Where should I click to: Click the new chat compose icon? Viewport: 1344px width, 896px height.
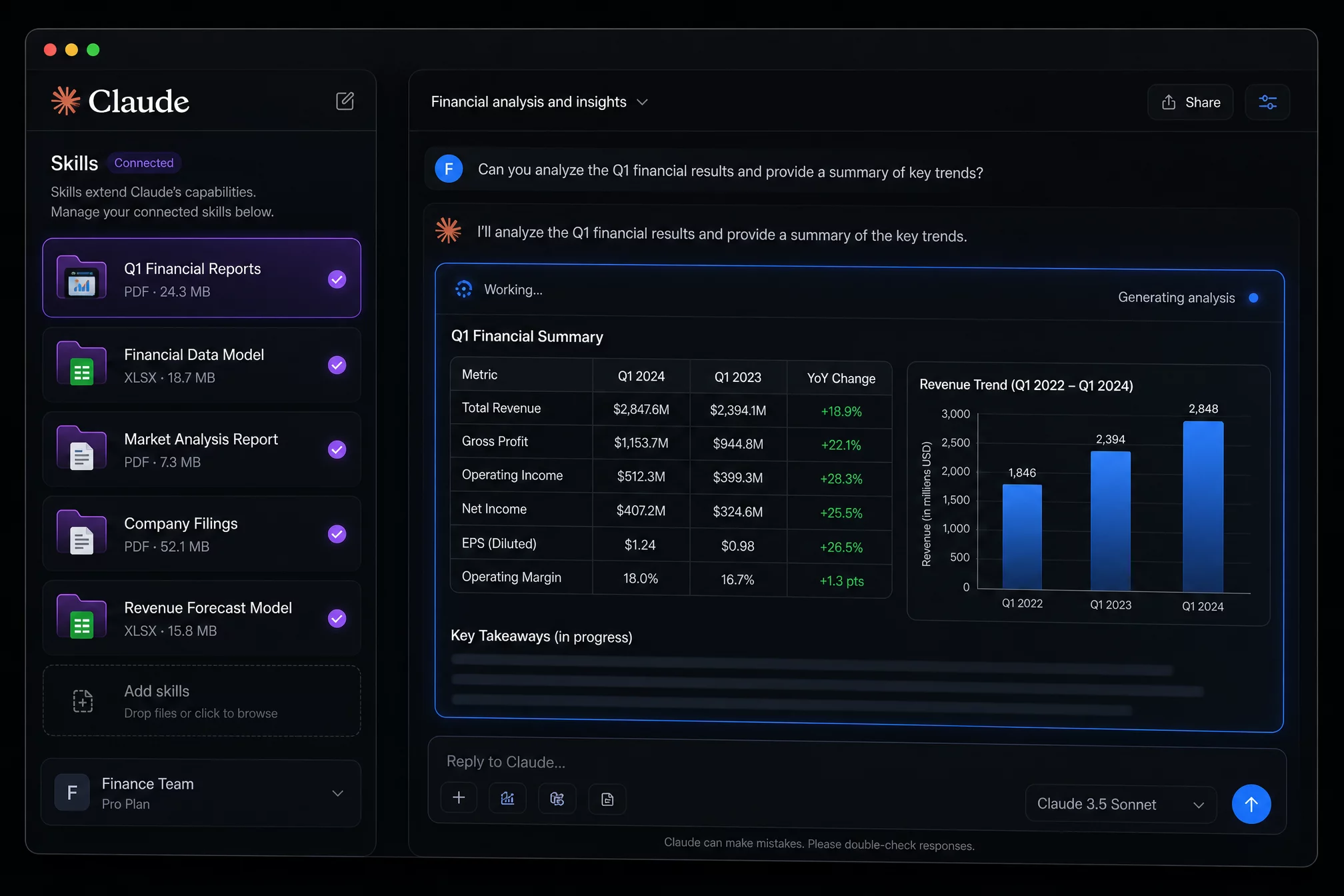(x=345, y=101)
